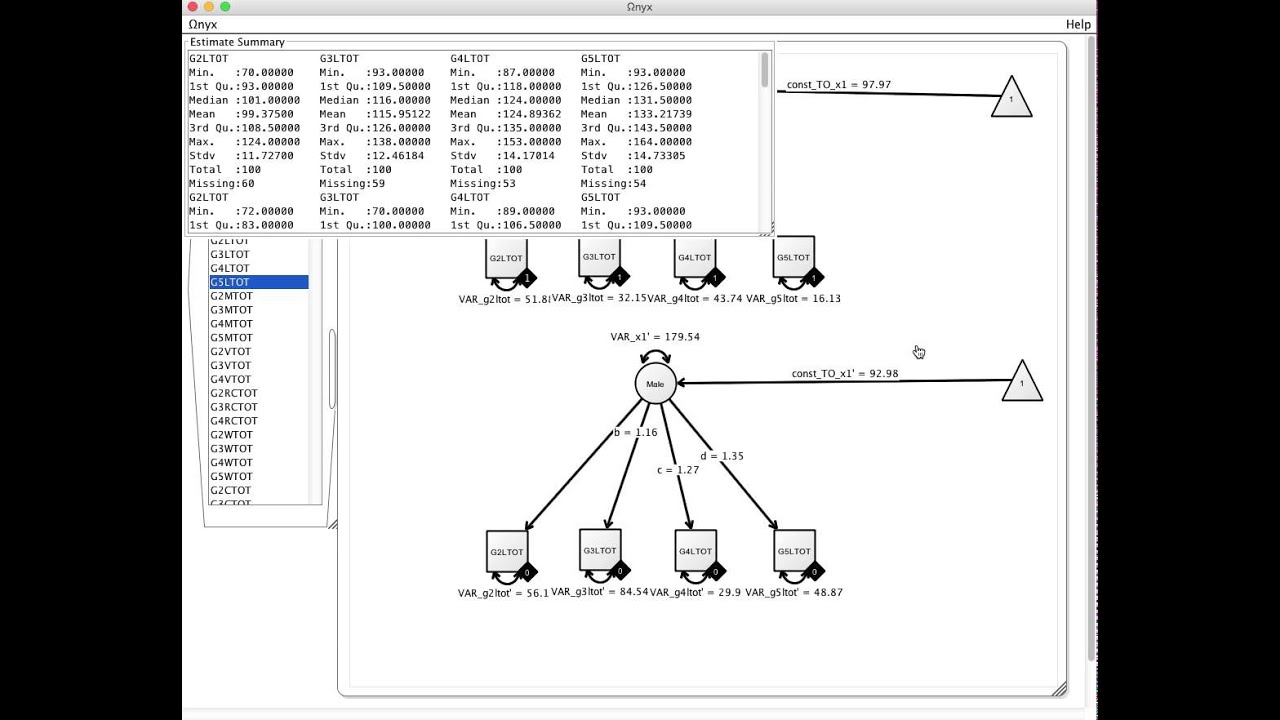Select G2MTOT in the variable list
This screenshot has width=1280, height=720.
(x=259, y=296)
